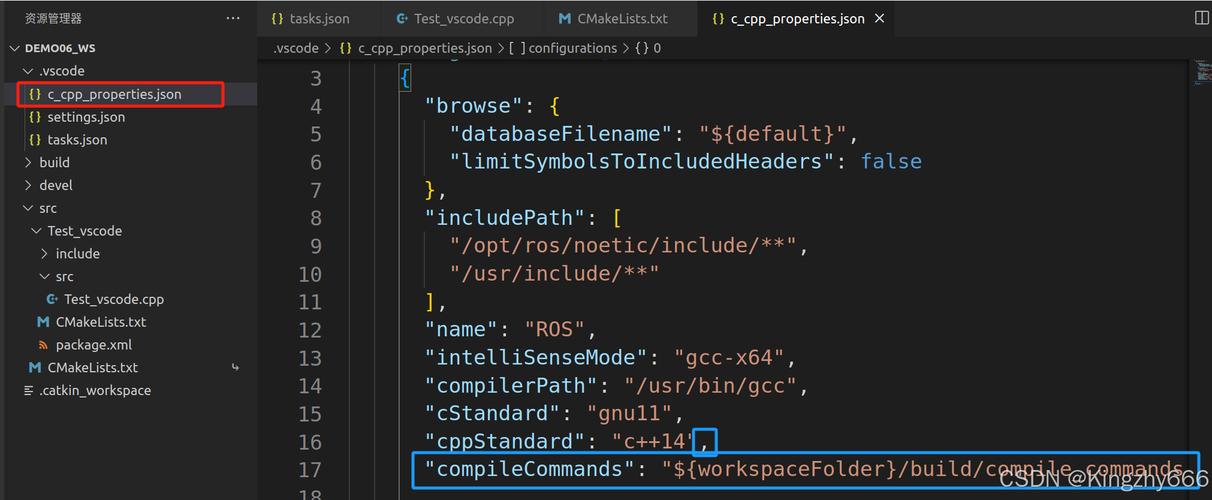
Task: Click .vscode breadcrumb segment
Action: [x=295, y=48]
